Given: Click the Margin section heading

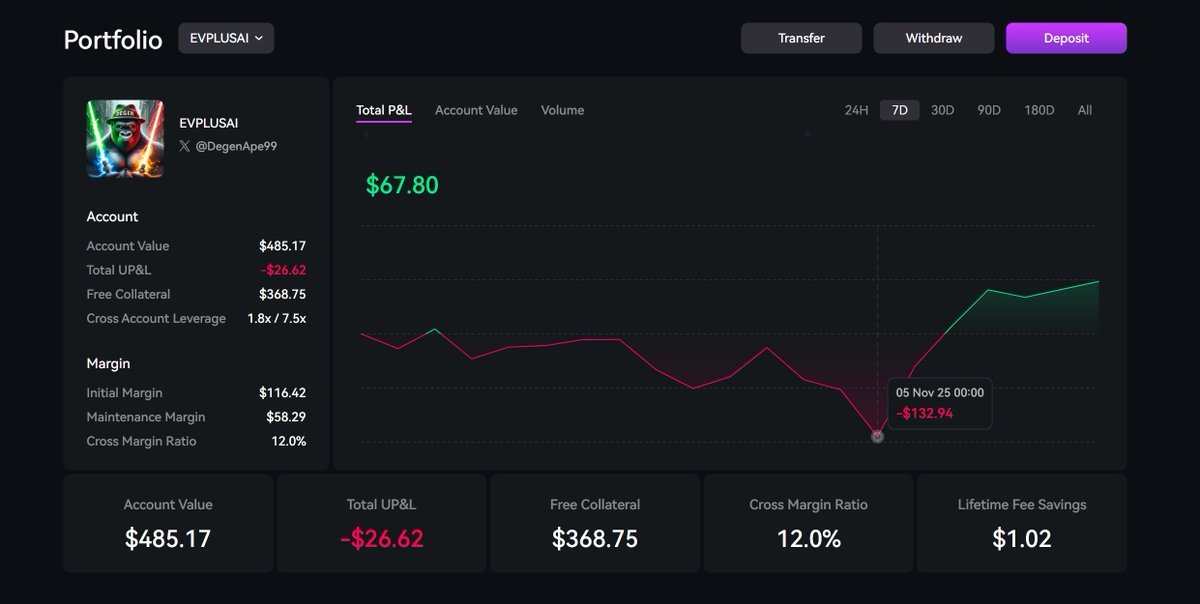Looking at the screenshot, I should pyautogui.click(x=108, y=363).
